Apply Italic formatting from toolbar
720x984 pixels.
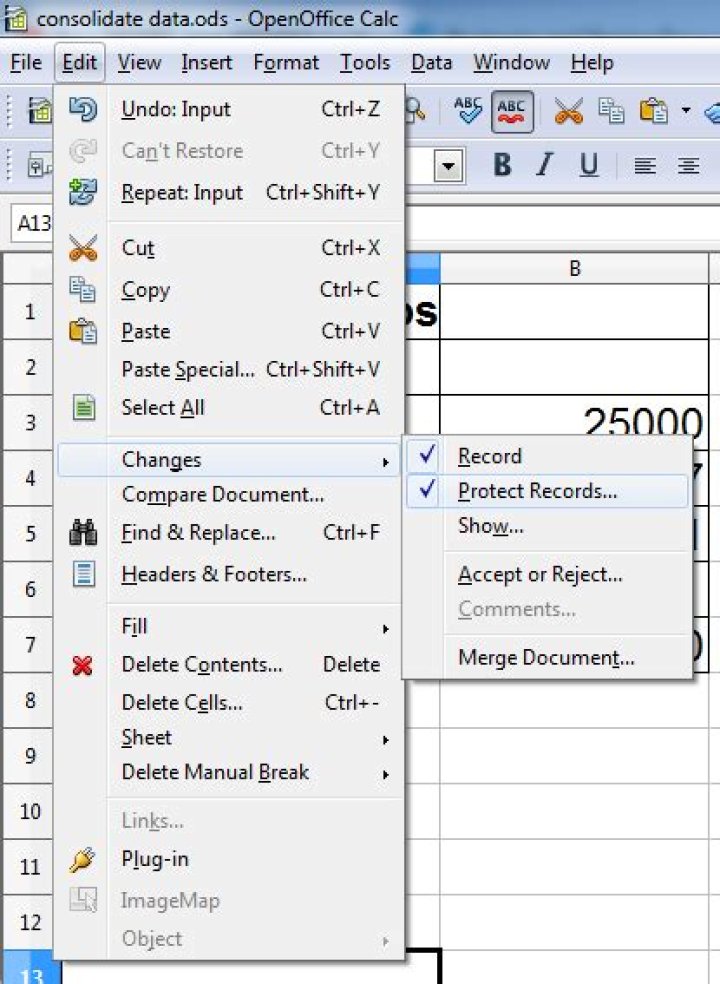pos(545,165)
